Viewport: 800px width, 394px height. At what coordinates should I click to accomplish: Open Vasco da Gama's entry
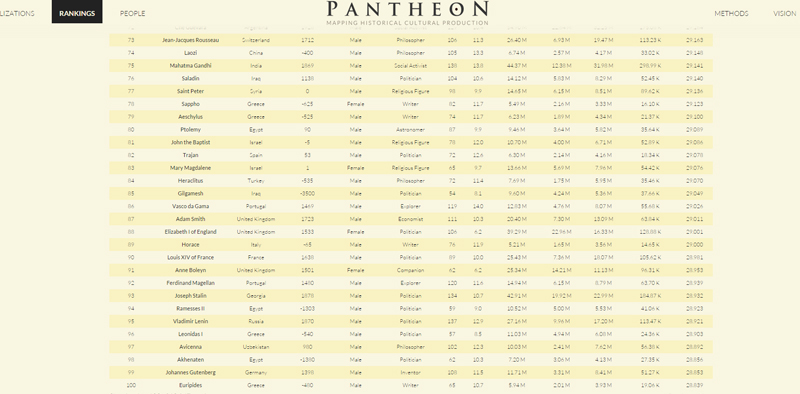tap(190, 206)
